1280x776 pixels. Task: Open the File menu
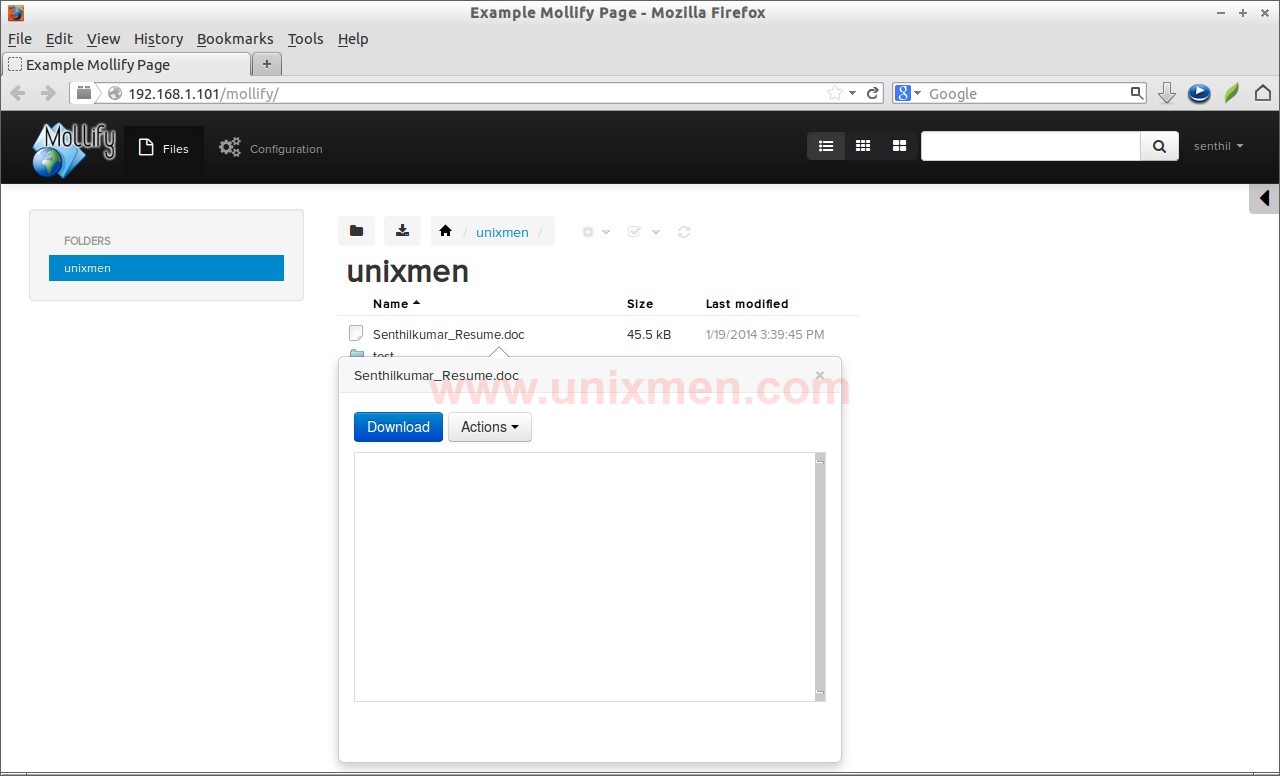tap(20, 39)
